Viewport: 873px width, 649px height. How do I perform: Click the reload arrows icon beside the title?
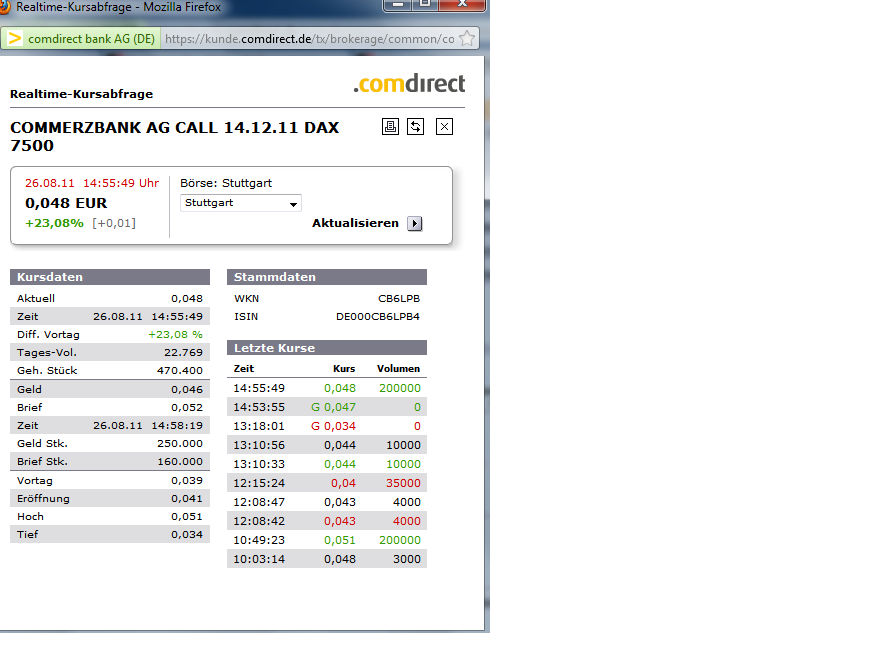point(415,126)
